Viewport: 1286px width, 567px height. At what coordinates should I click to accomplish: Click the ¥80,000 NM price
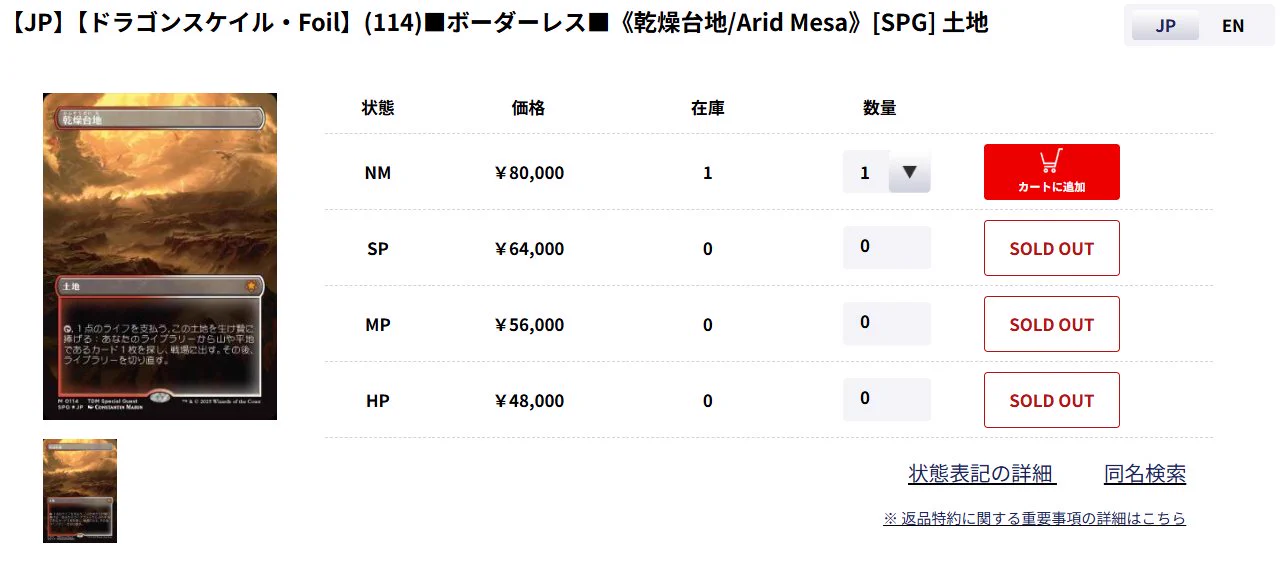[x=529, y=173]
